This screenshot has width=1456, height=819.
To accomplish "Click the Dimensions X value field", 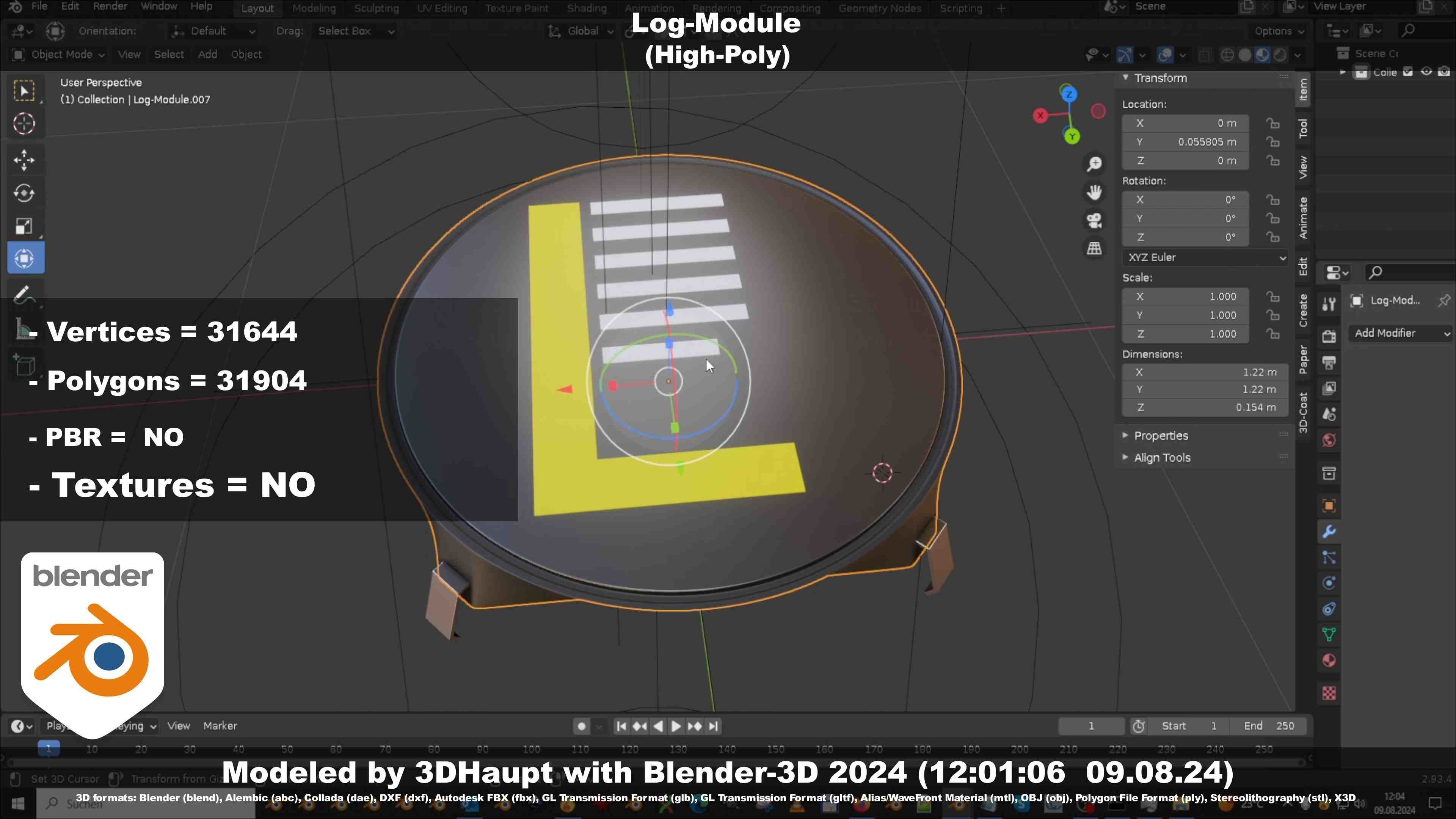I will point(1205,372).
